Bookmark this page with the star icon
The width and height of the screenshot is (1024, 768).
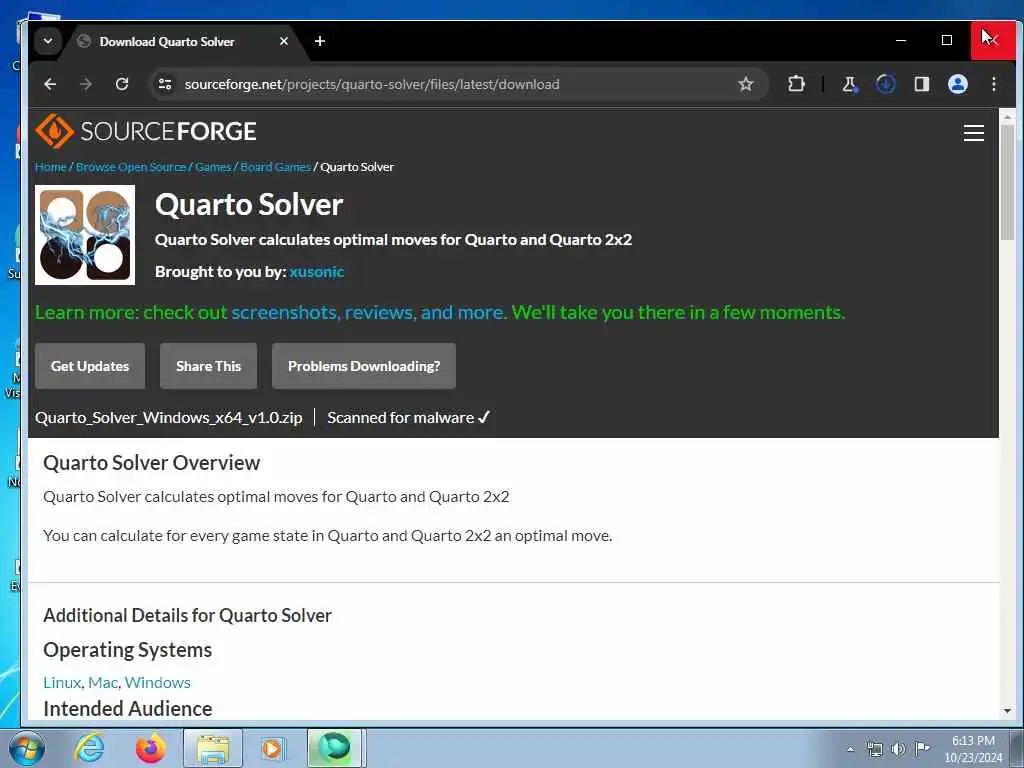(746, 84)
